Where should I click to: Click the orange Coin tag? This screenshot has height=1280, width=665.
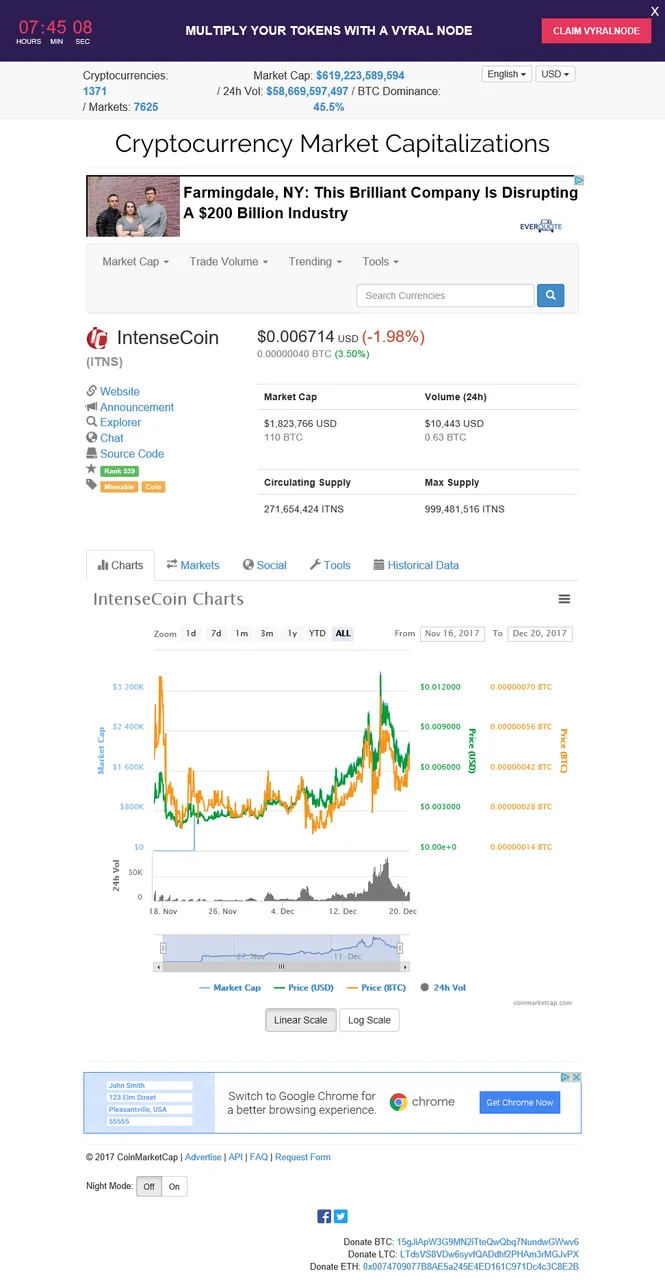pos(153,487)
